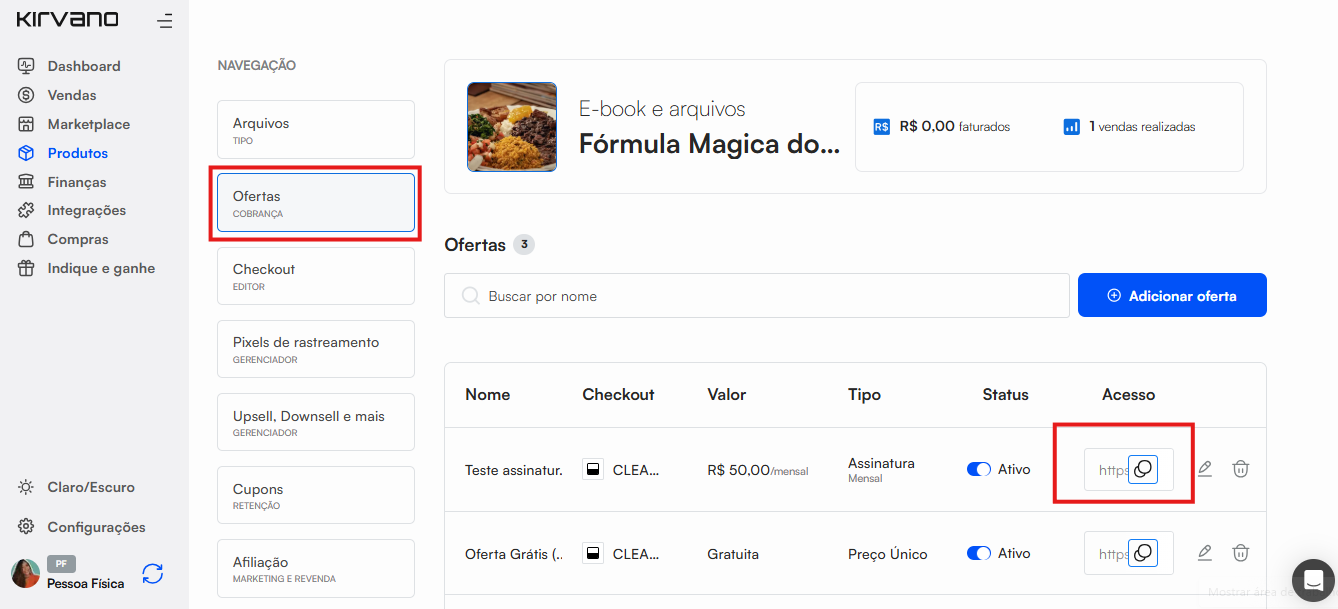Edit the Oferta Grátis offer
Image resolution: width=1338 pixels, height=609 pixels.
(x=1205, y=553)
